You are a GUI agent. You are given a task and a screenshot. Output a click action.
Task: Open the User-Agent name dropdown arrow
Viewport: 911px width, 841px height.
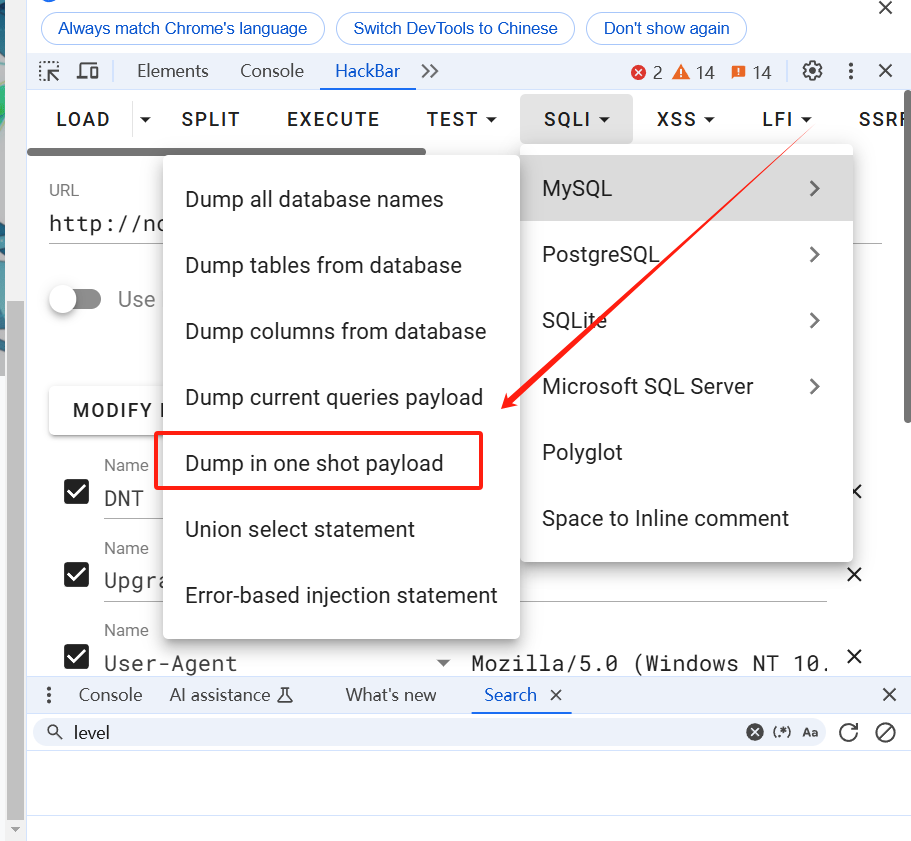pyautogui.click(x=443, y=663)
